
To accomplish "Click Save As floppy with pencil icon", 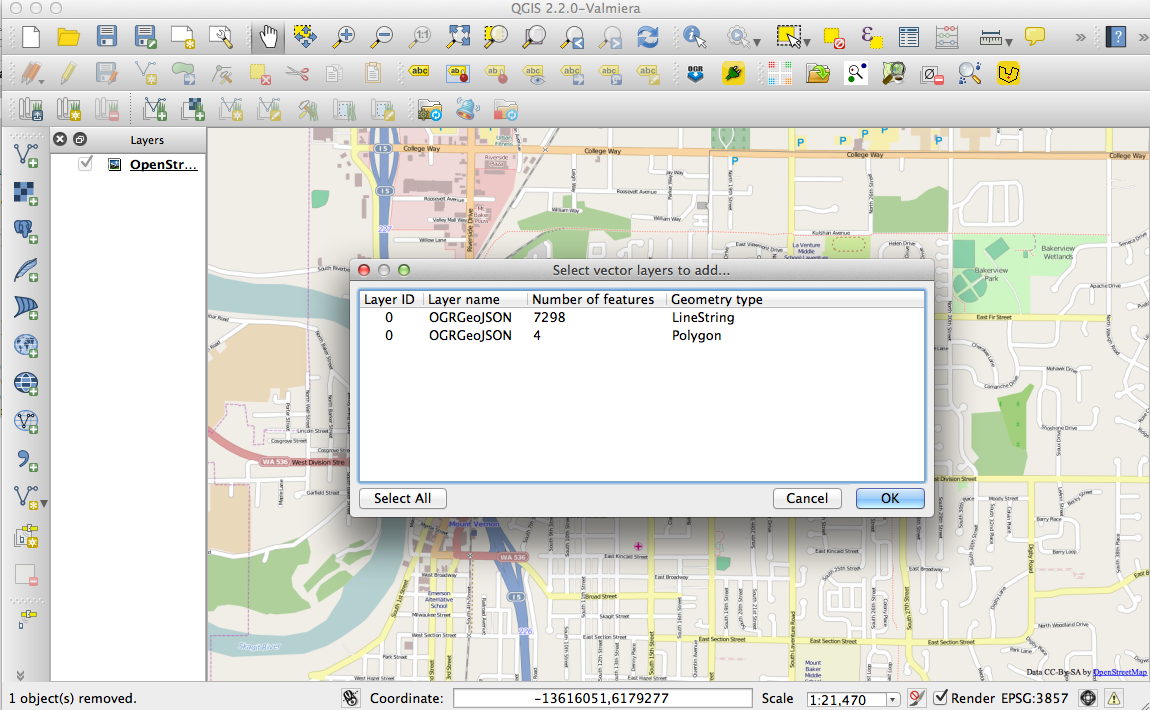I will (145, 37).
